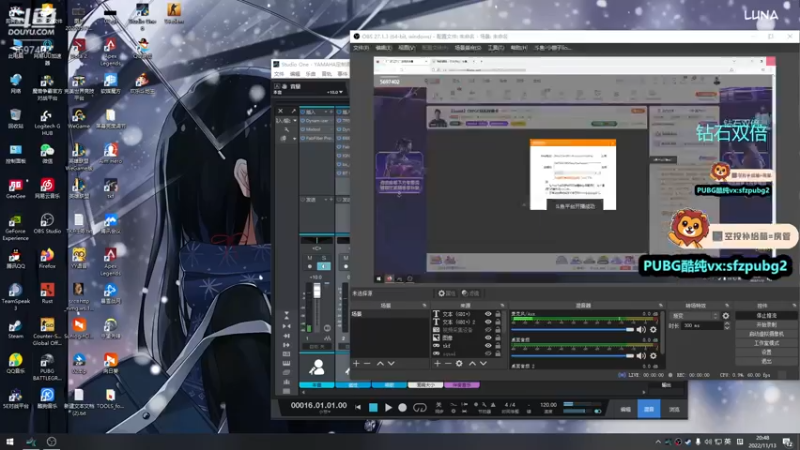Image resolution: width=800 pixels, height=450 pixels.
Task: Open +10.0 dropdown in Studio One channel header
Action: pos(335,92)
